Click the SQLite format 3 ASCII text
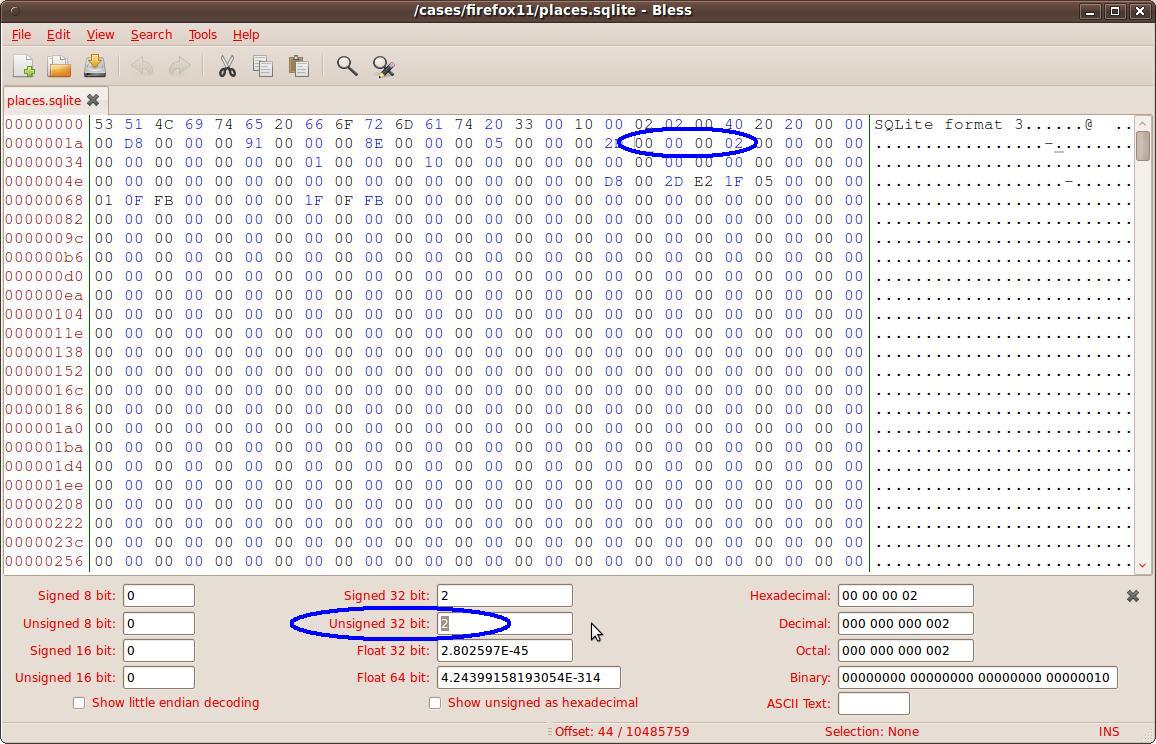Image resolution: width=1156 pixels, height=744 pixels. tap(949, 125)
